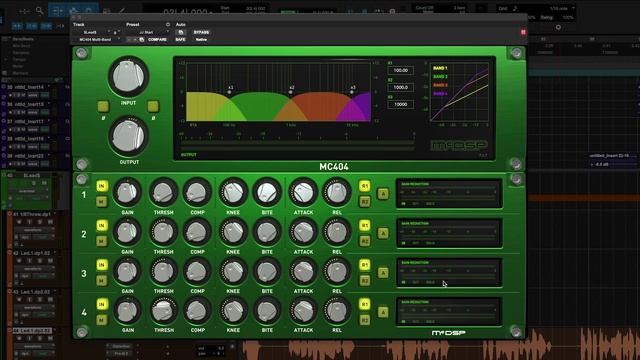Click the COMPARE button
The width and height of the screenshot is (640, 360).
[x=157, y=40]
